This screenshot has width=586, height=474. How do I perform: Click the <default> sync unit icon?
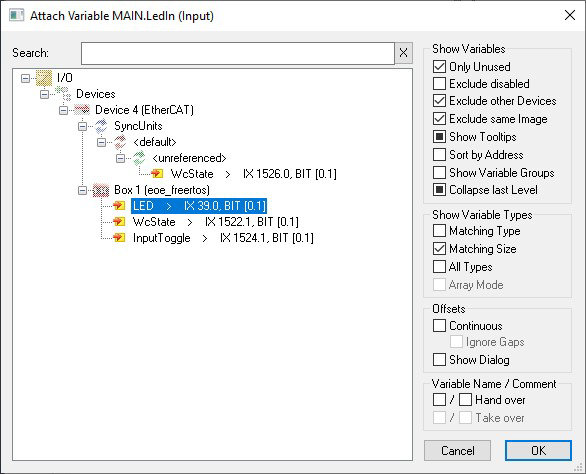coord(120,142)
